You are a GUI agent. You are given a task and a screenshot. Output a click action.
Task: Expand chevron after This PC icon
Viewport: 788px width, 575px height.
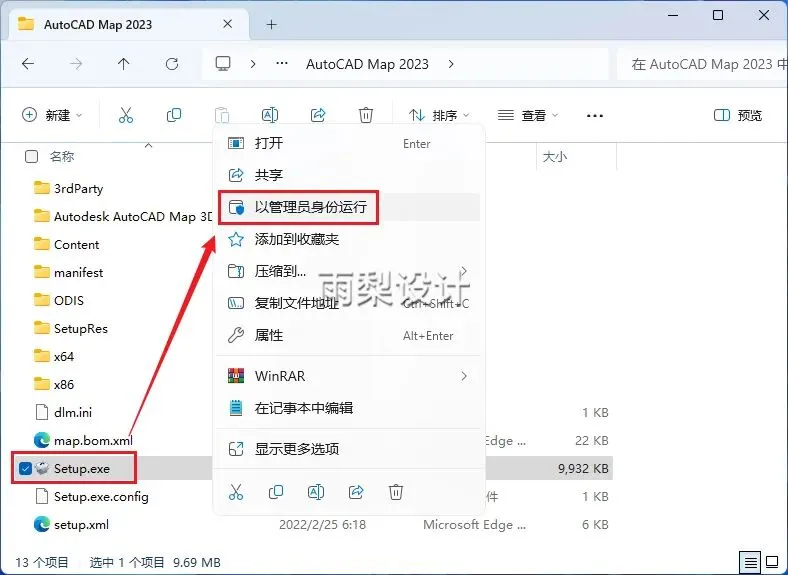tap(253, 64)
